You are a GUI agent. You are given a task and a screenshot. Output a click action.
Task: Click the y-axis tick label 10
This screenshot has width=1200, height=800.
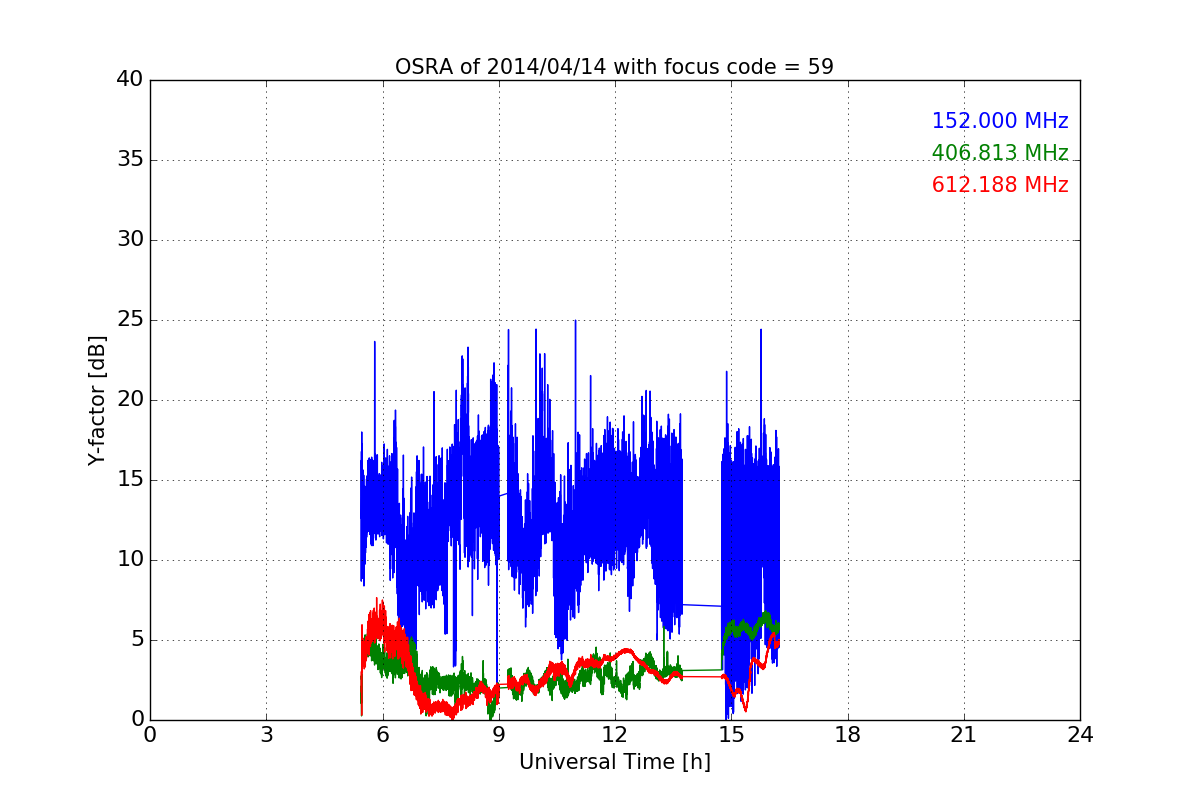click(130, 560)
